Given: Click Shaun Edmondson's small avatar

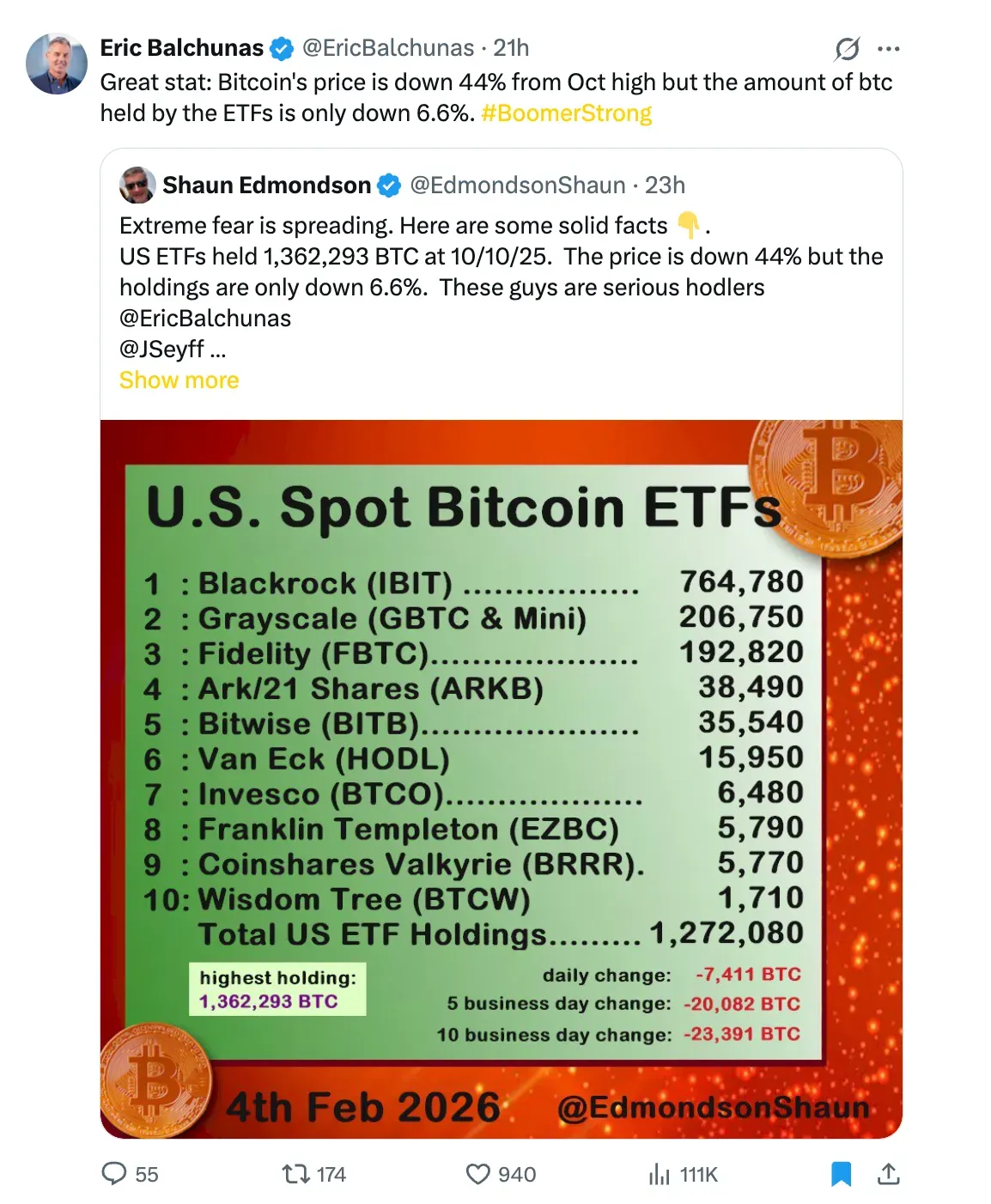Looking at the screenshot, I should [137, 185].
